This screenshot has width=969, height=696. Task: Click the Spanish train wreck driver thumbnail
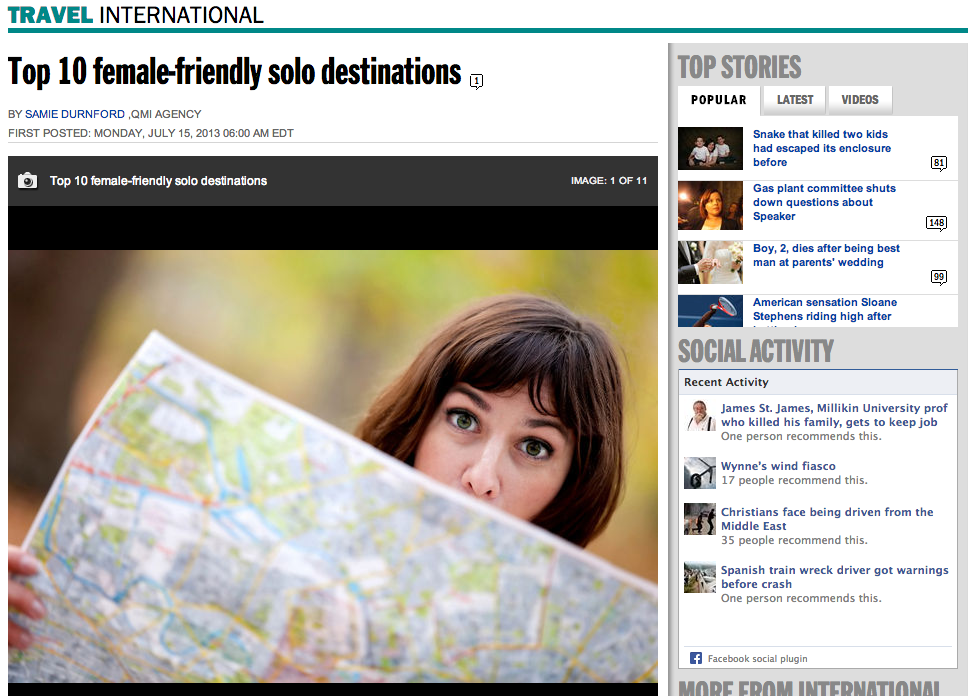pos(700,577)
